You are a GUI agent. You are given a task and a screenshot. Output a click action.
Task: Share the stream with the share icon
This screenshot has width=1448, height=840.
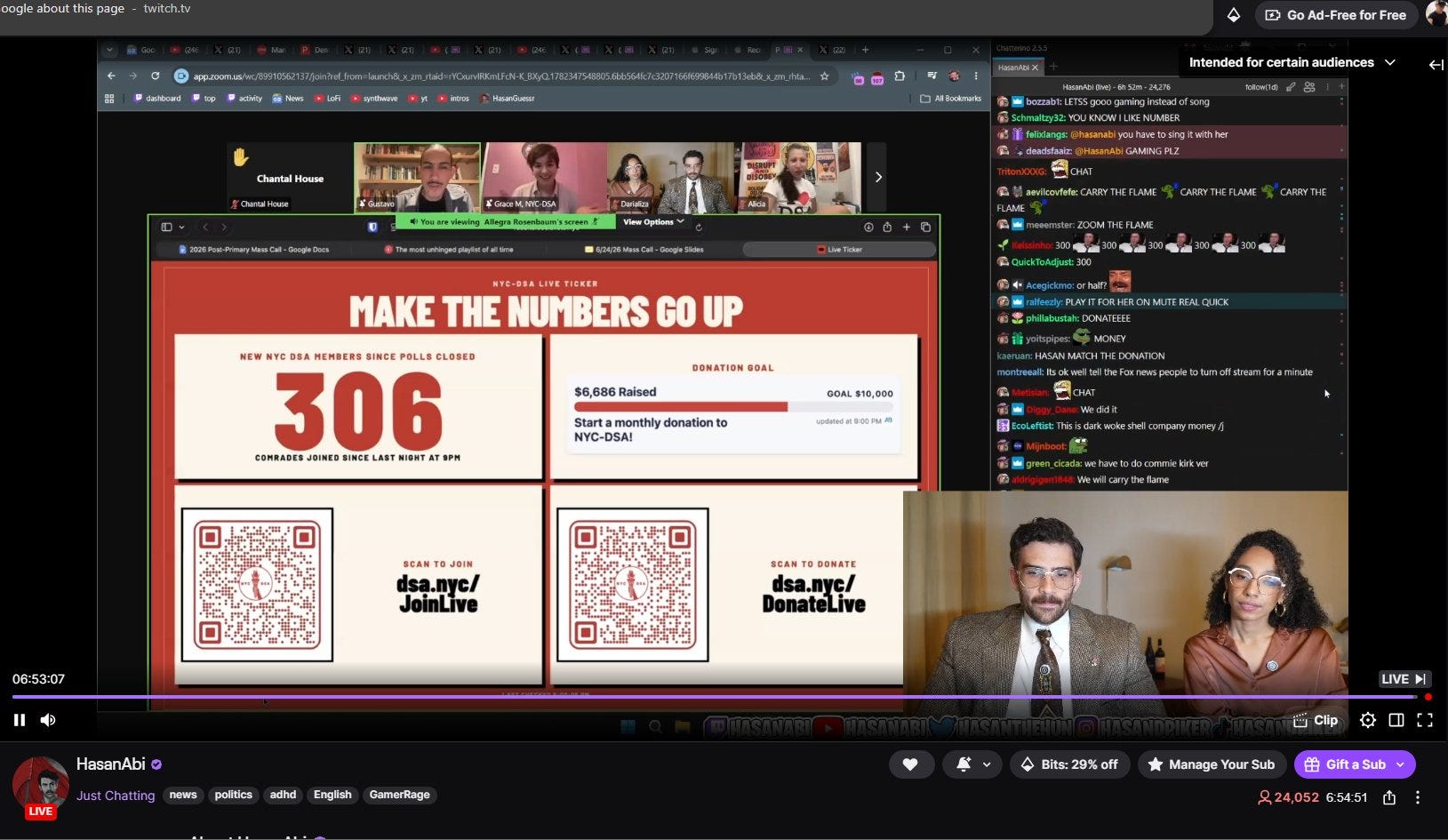pyautogui.click(x=1389, y=797)
